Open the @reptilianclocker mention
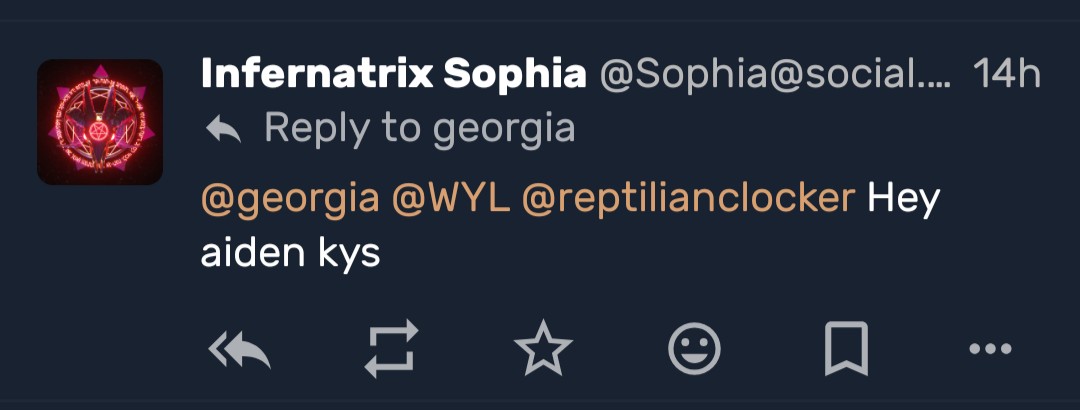The image size is (1080, 410). coord(689,199)
